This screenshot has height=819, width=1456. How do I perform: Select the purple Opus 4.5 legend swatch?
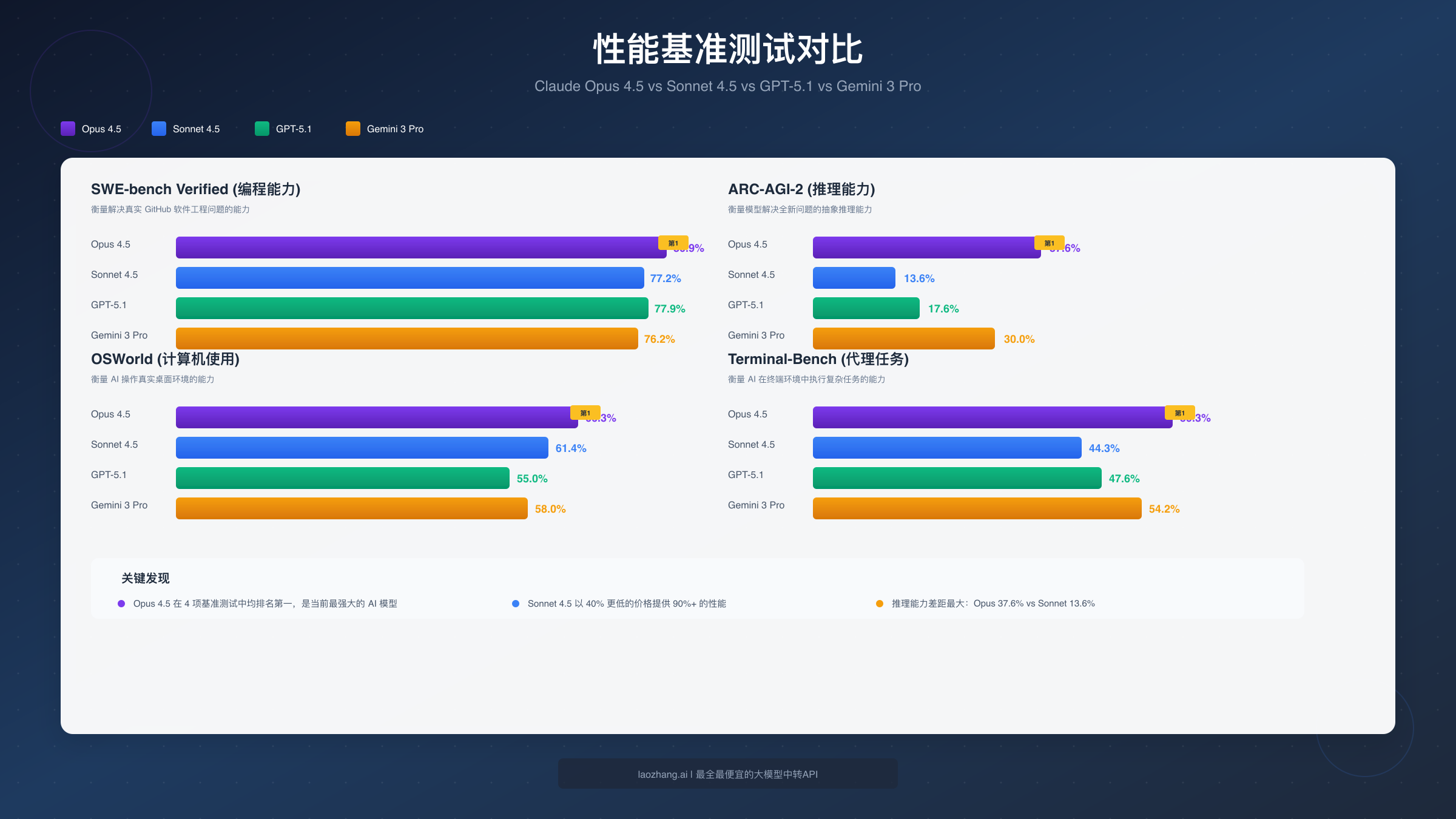click(67, 129)
